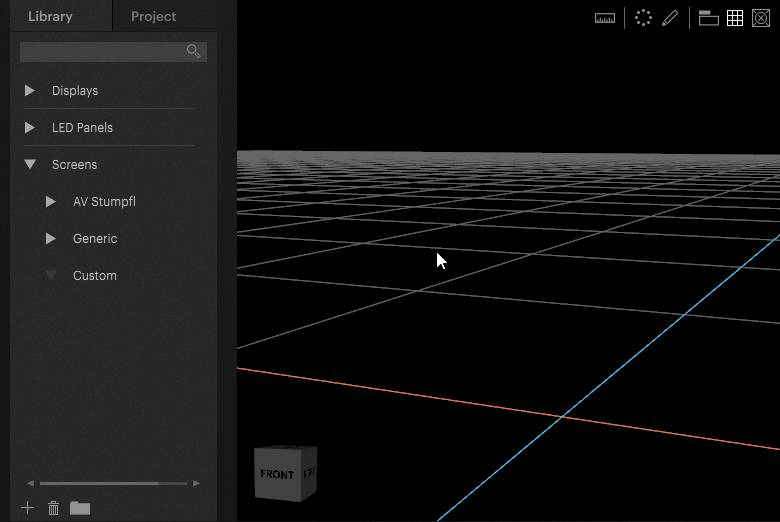Select the Screens tree label
Screen dimensions: 780x522
(x=75, y=165)
